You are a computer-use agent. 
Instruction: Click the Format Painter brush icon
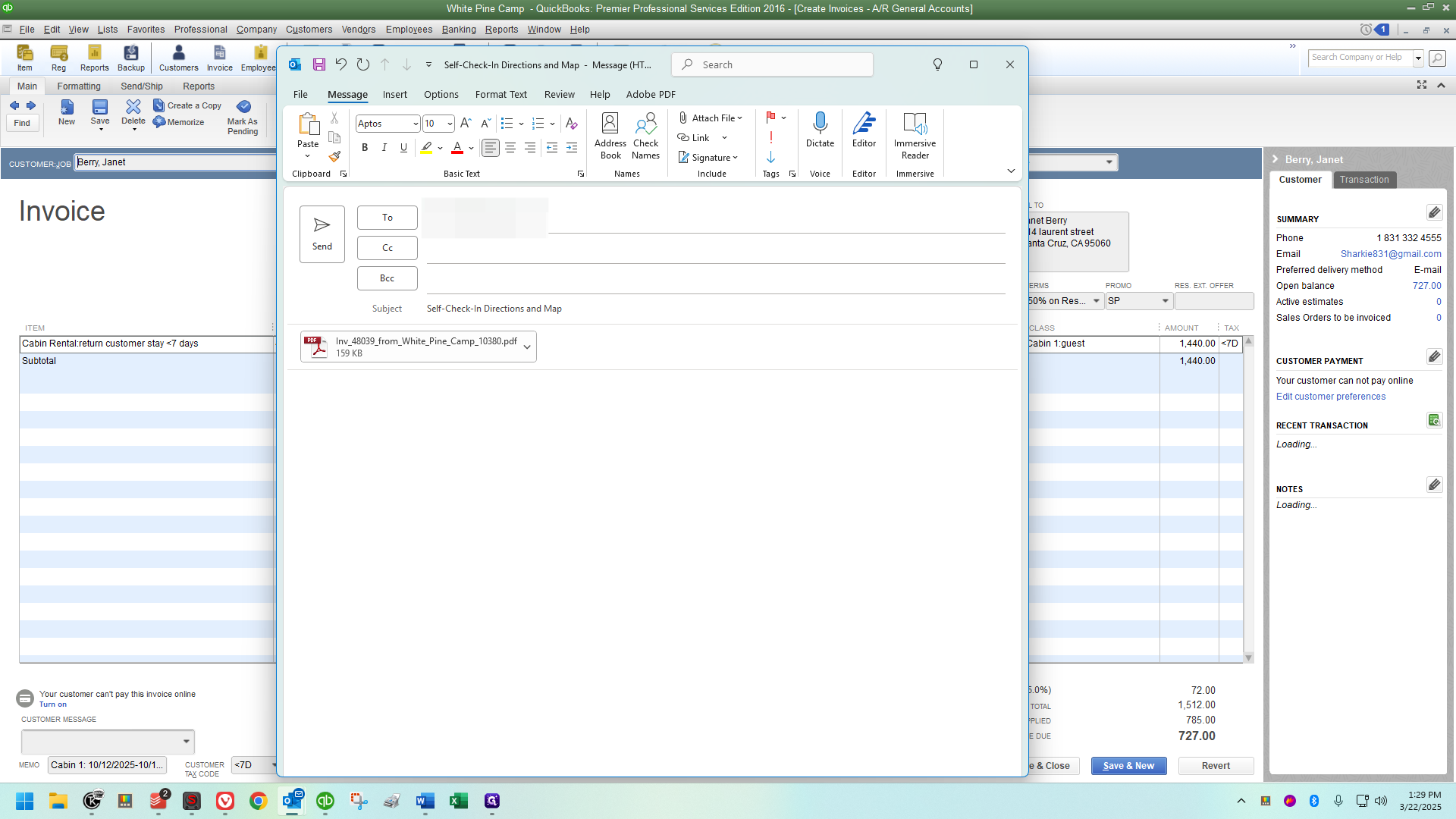pos(334,157)
